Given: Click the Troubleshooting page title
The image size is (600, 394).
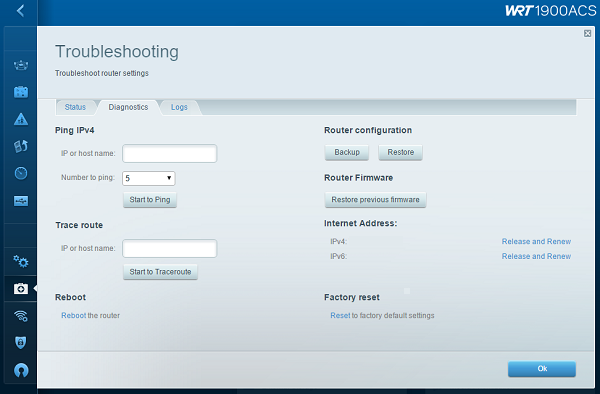Looking at the screenshot, I should pos(117,52).
